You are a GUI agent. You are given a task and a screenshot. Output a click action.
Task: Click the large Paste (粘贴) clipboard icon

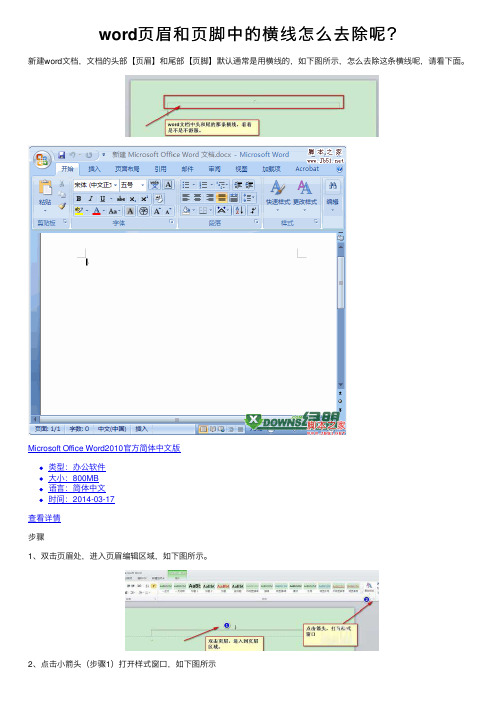pyautogui.click(x=45, y=189)
